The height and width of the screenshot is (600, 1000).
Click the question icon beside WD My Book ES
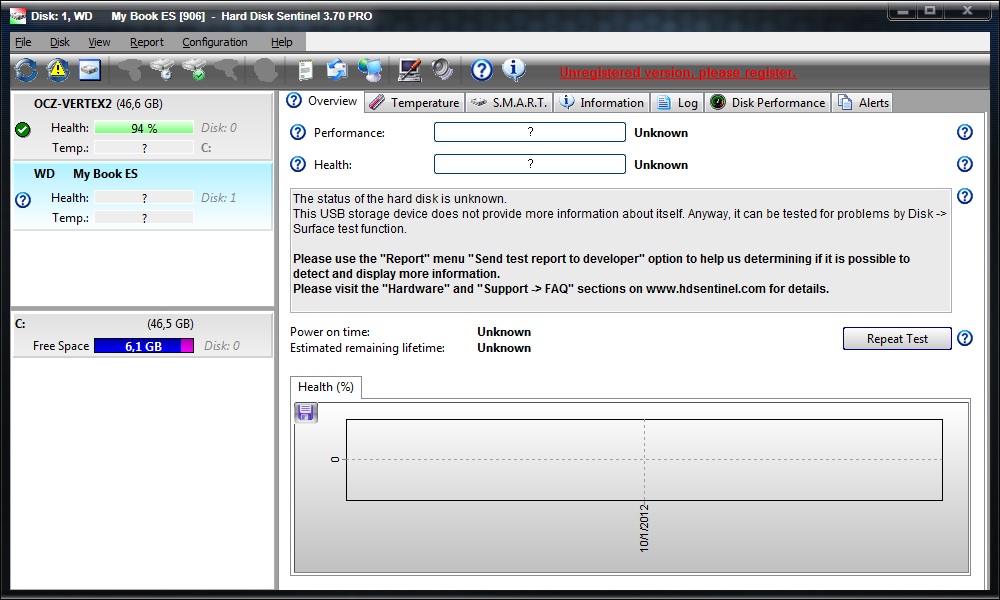click(23, 200)
